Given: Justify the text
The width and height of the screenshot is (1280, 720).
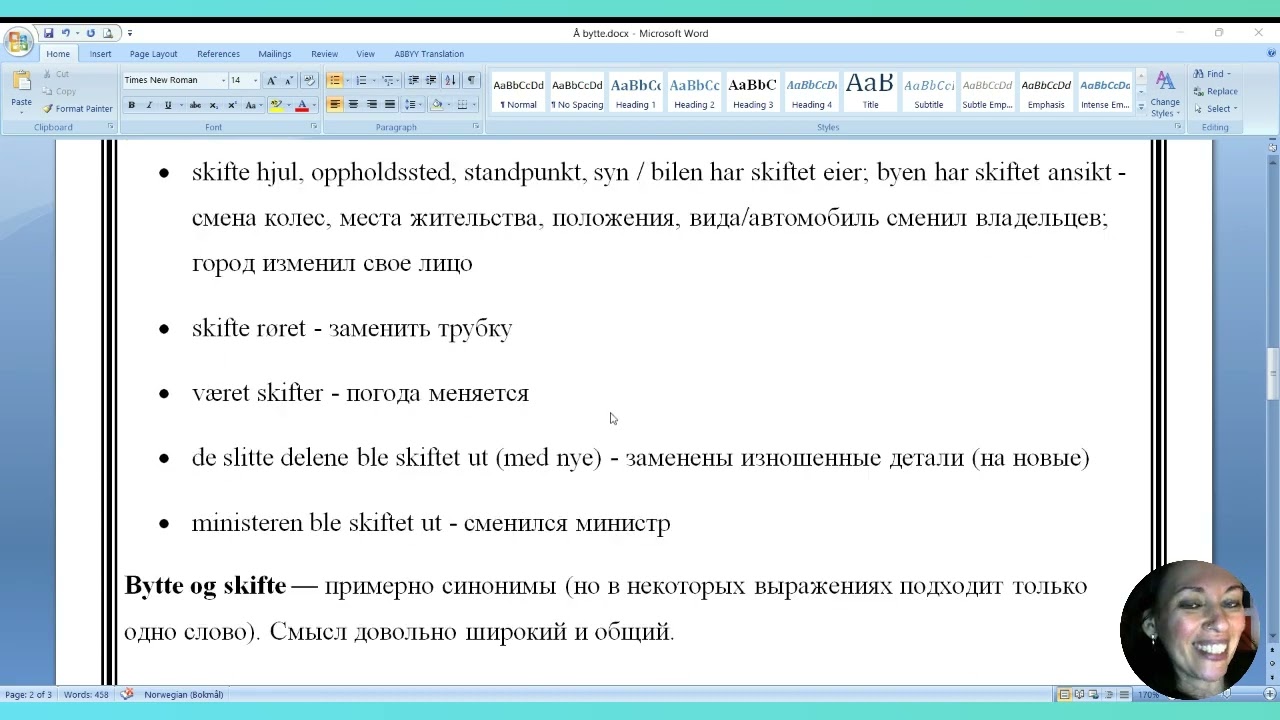Looking at the screenshot, I should pyautogui.click(x=389, y=105).
